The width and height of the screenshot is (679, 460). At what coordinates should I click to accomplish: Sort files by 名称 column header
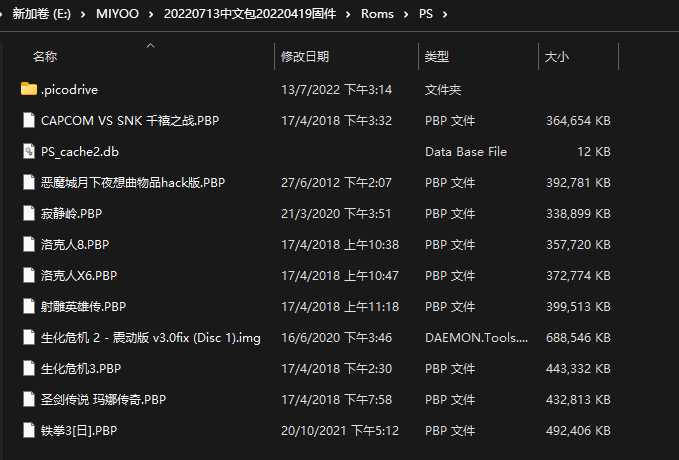pyautogui.click(x=45, y=57)
